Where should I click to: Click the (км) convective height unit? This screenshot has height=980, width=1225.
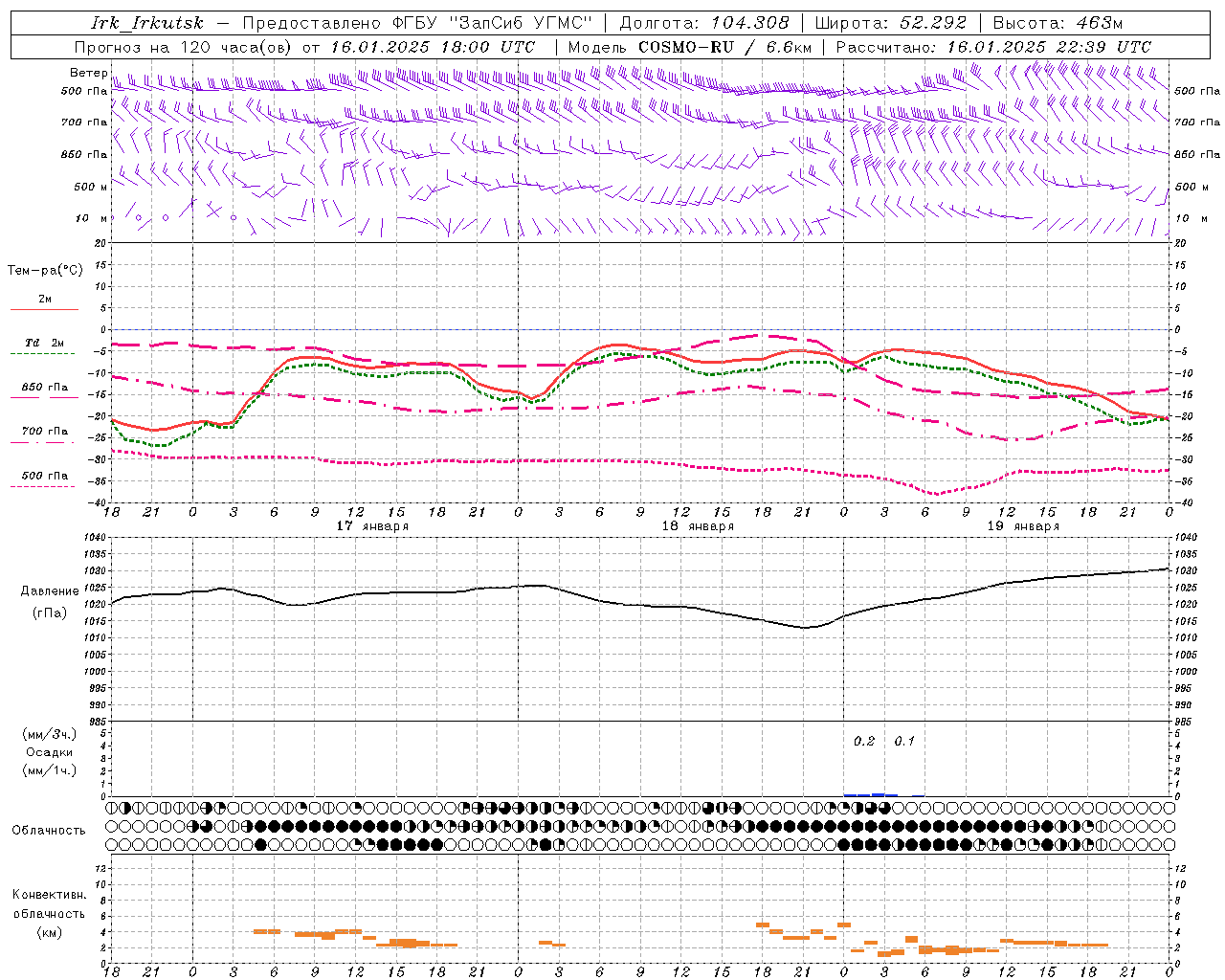(x=49, y=932)
